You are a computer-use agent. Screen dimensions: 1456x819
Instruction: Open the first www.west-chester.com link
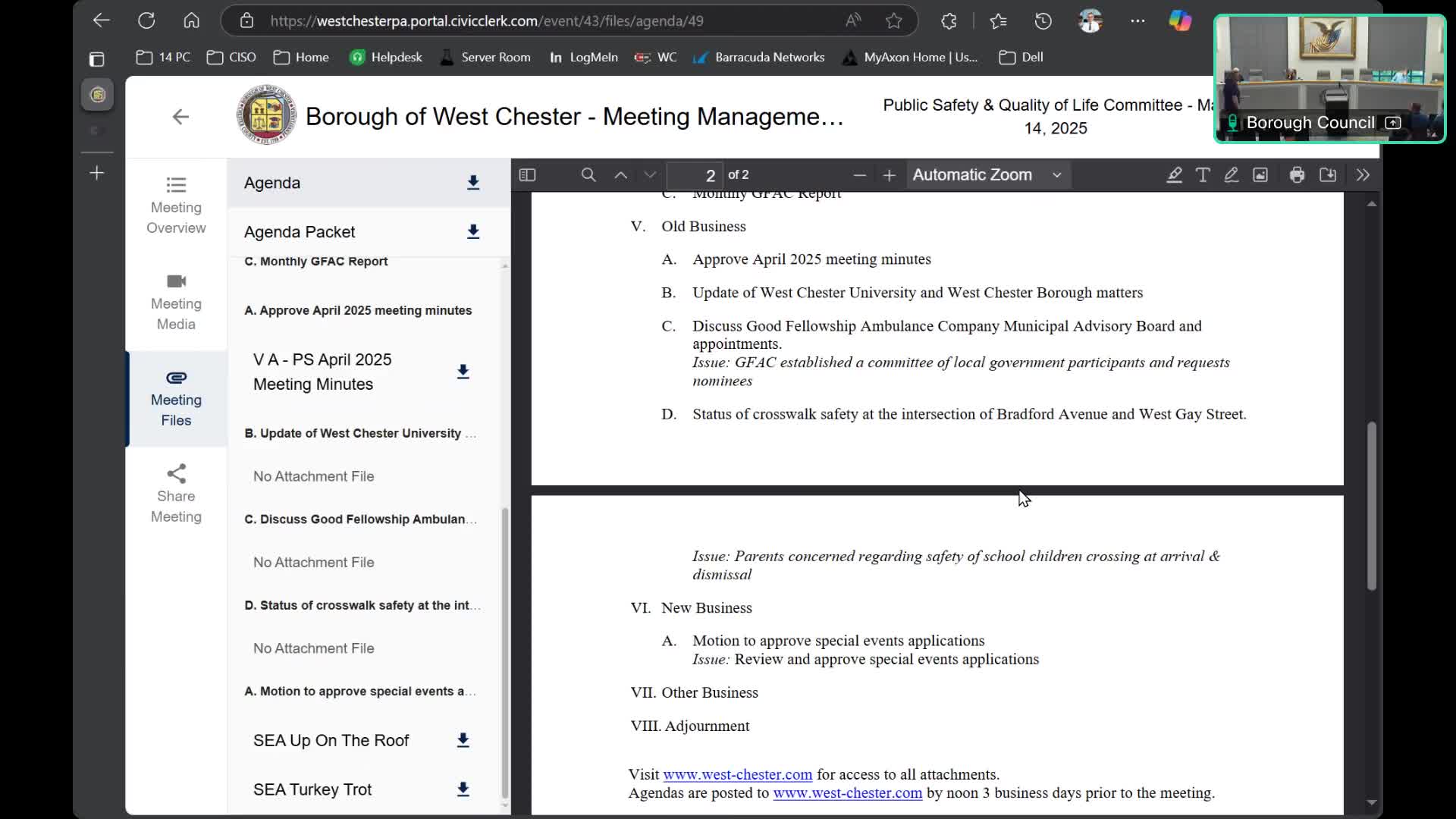[x=737, y=774]
